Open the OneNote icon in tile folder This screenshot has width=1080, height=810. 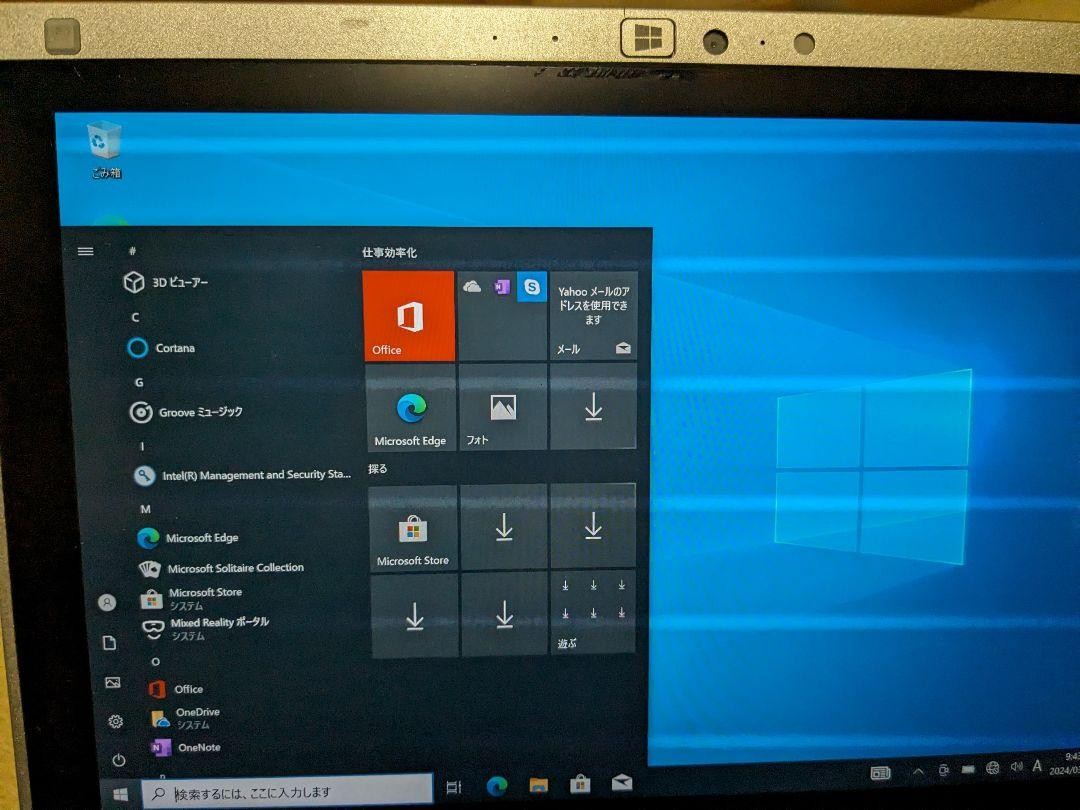[x=502, y=286]
